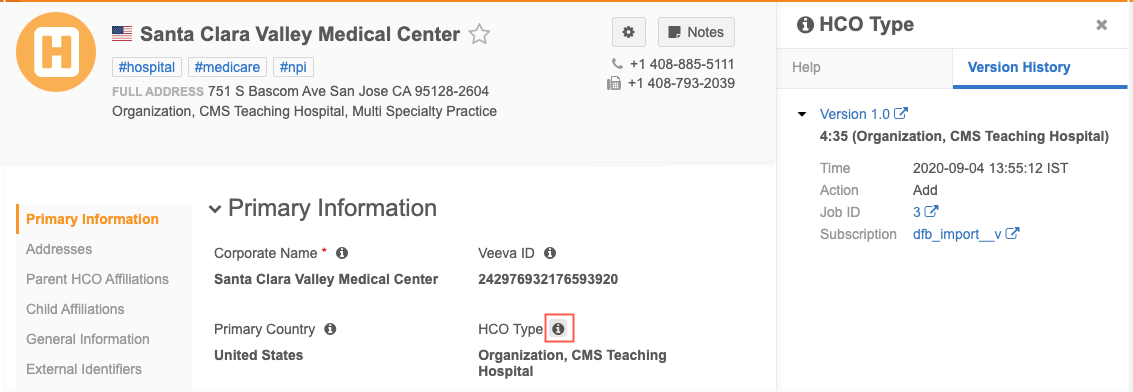Switch to the Help tab
1133x392 pixels.
(806, 67)
